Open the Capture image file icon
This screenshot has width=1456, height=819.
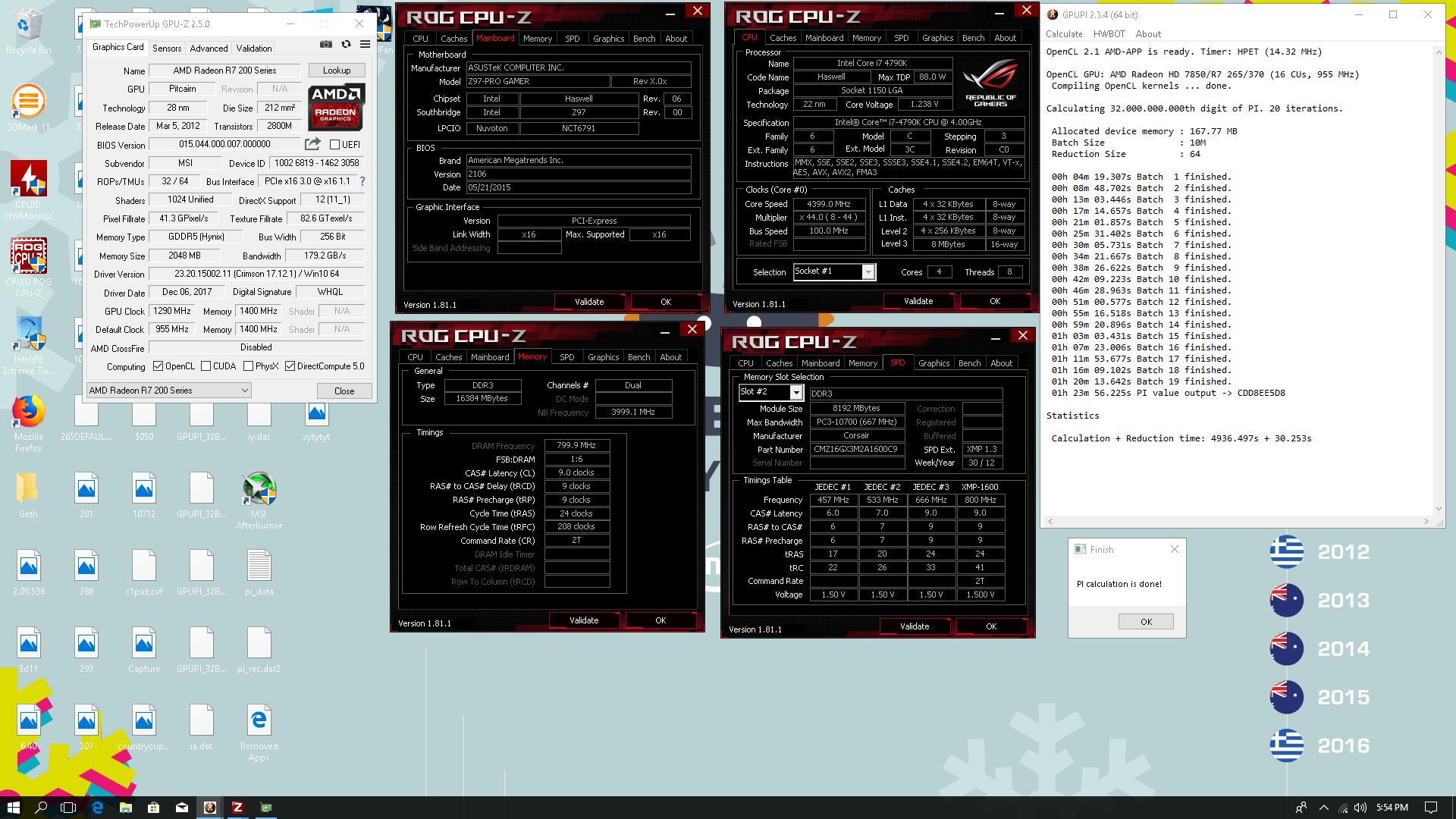tap(143, 650)
